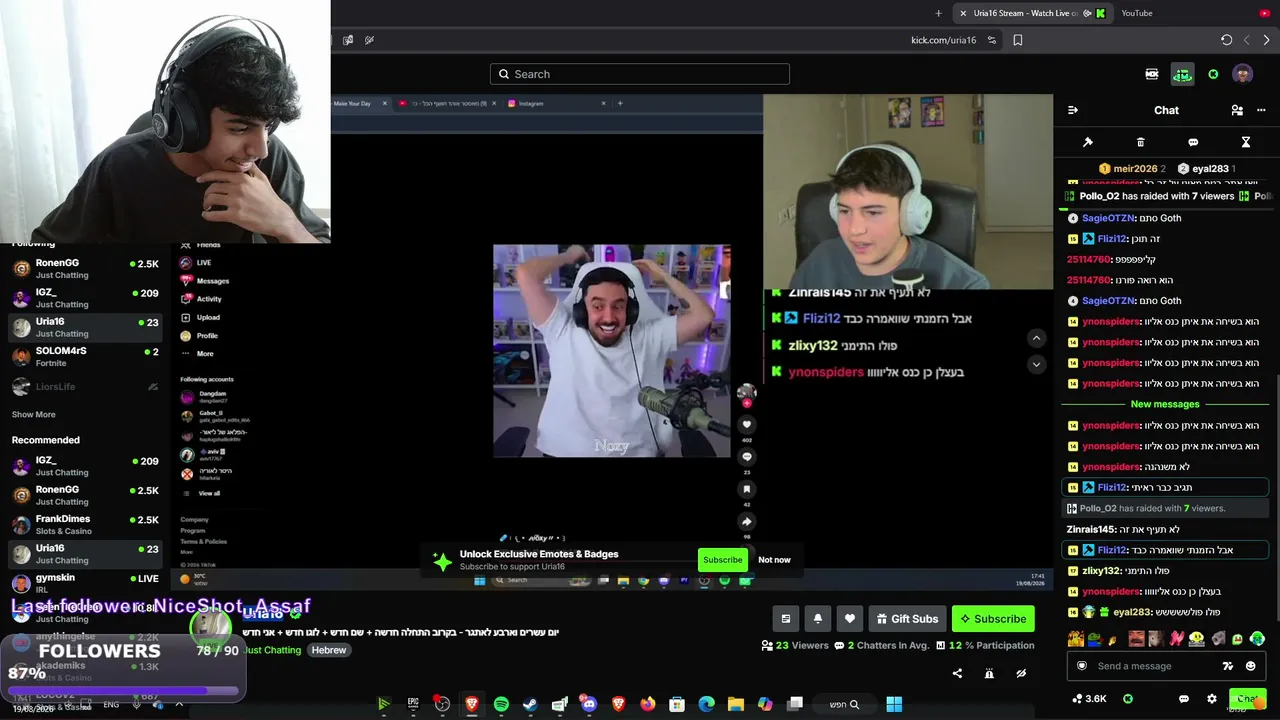Open Discord from the taskbar
Screen dimensions: 1280x720
click(x=589, y=704)
